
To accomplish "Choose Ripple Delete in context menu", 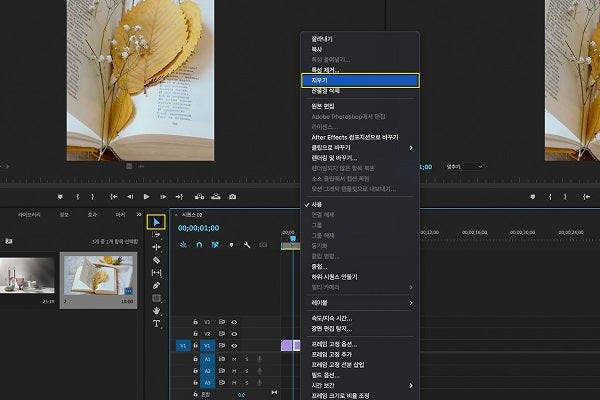I will [360, 91].
